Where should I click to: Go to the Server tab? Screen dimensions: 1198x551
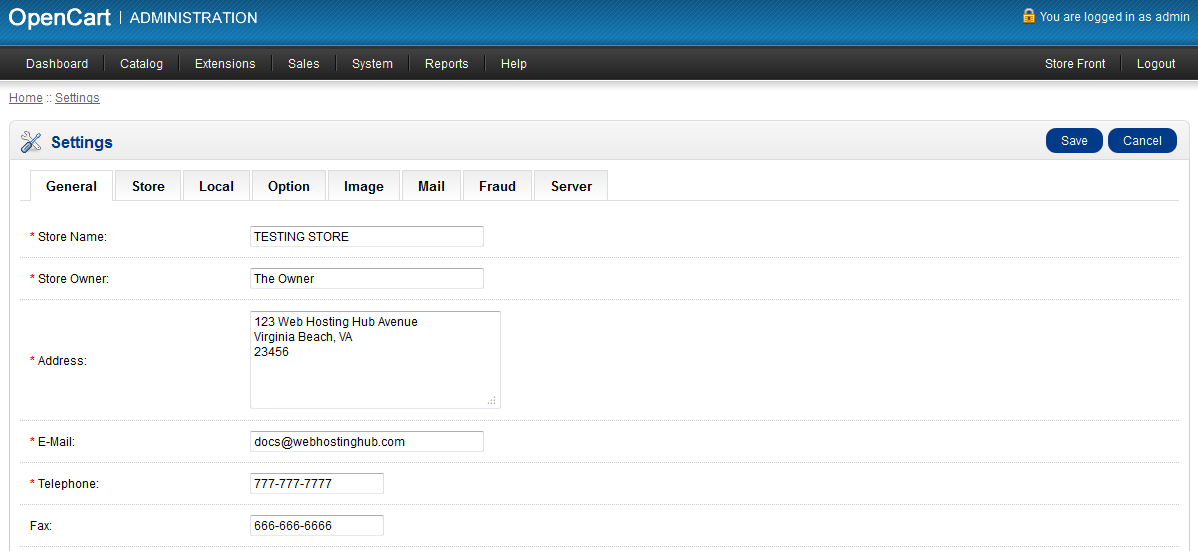click(x=571, y=186)
